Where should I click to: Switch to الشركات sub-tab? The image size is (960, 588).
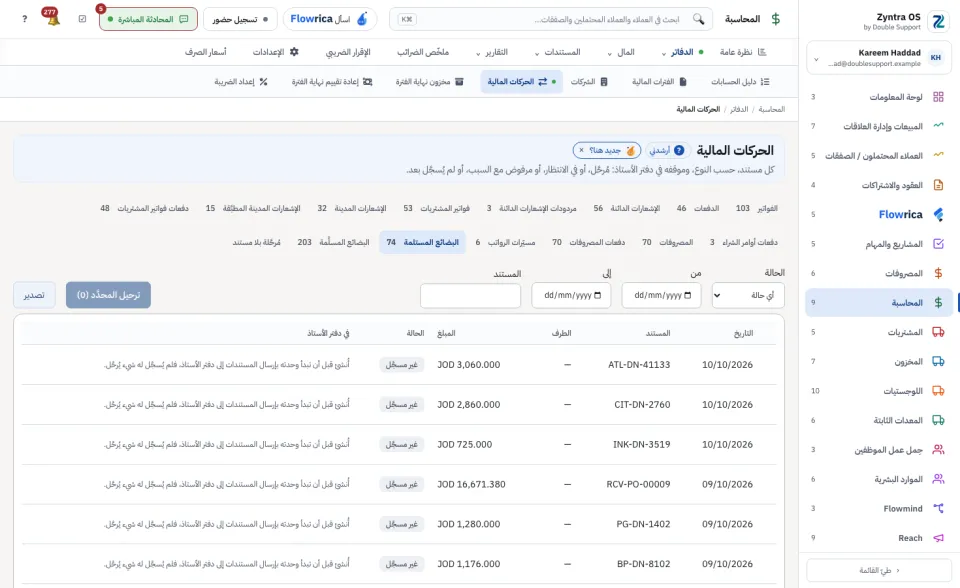[589, 81]
